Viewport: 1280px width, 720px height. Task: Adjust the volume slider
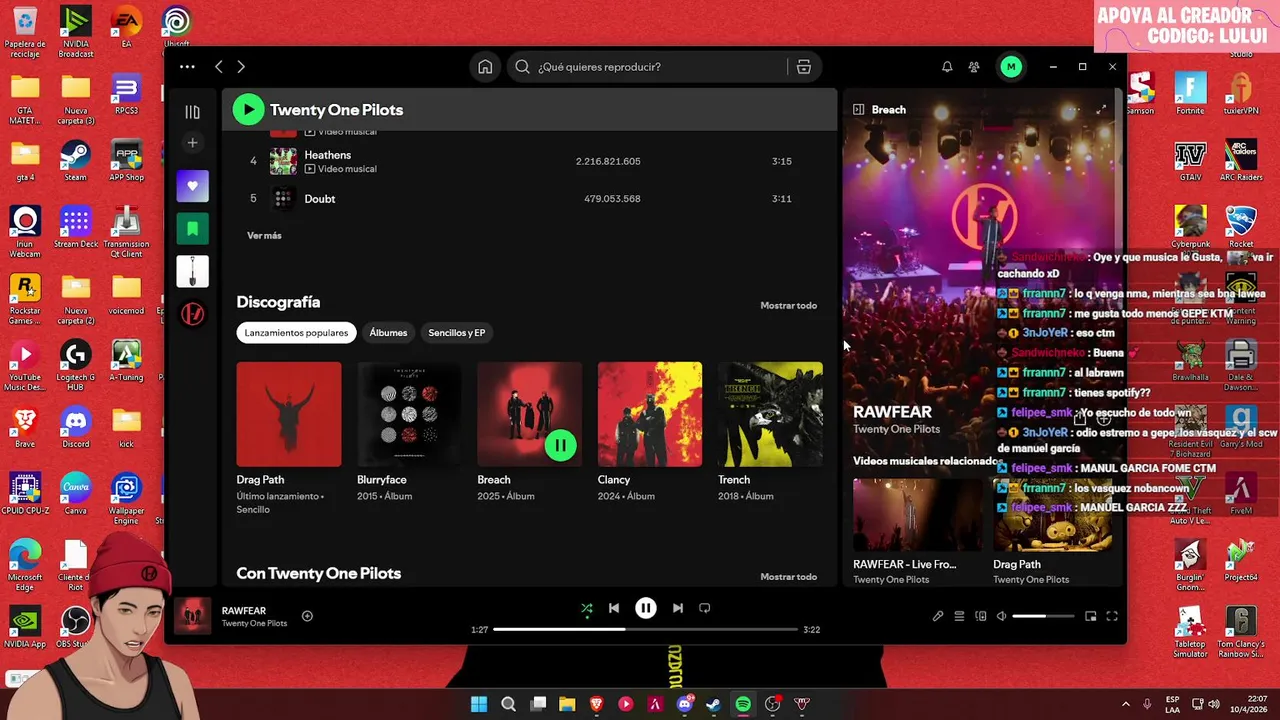(x=1043, y=616)
